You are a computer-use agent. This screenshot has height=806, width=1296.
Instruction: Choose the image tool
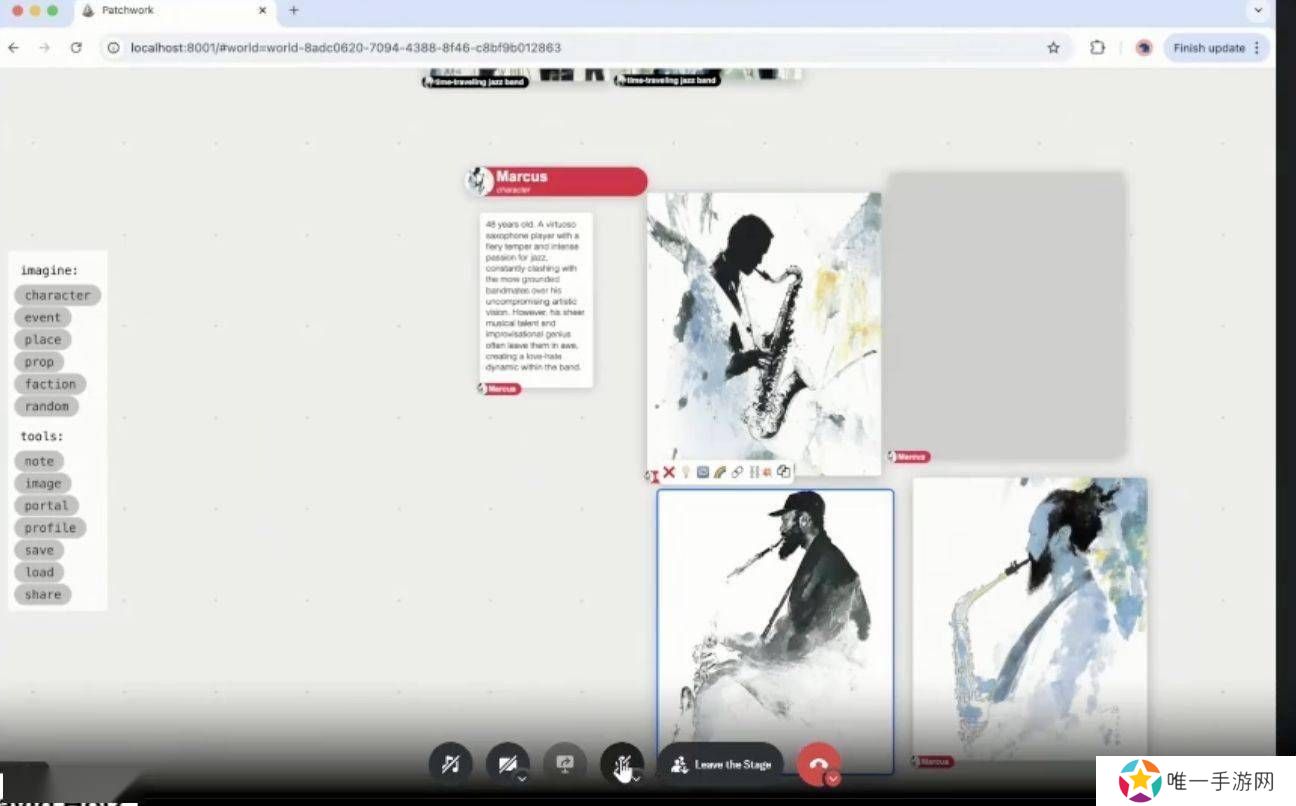tap(43, 483)
